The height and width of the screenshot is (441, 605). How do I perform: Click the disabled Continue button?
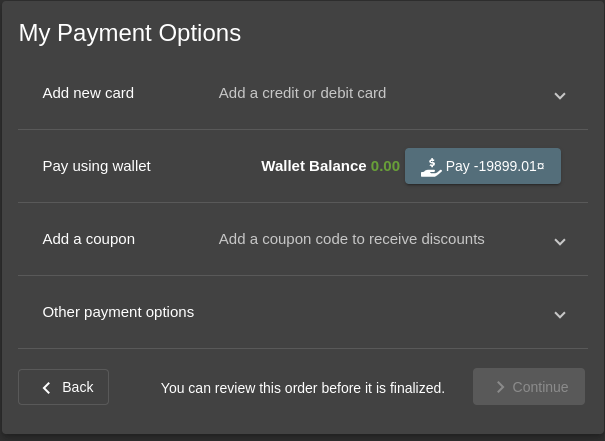click(x=529, y=387)
